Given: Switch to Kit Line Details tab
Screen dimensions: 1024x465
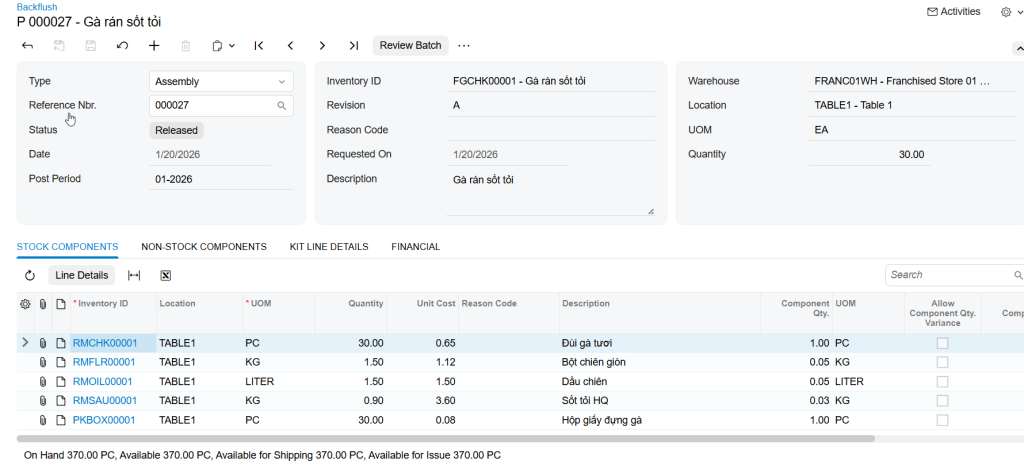Looking at the screenshot, I should [x=329, y=247].
